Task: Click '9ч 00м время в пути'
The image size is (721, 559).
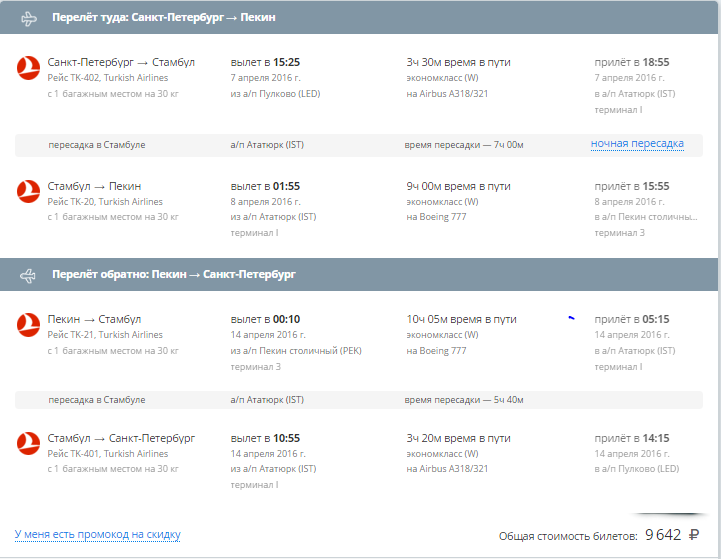Action: tap(458, 186)
